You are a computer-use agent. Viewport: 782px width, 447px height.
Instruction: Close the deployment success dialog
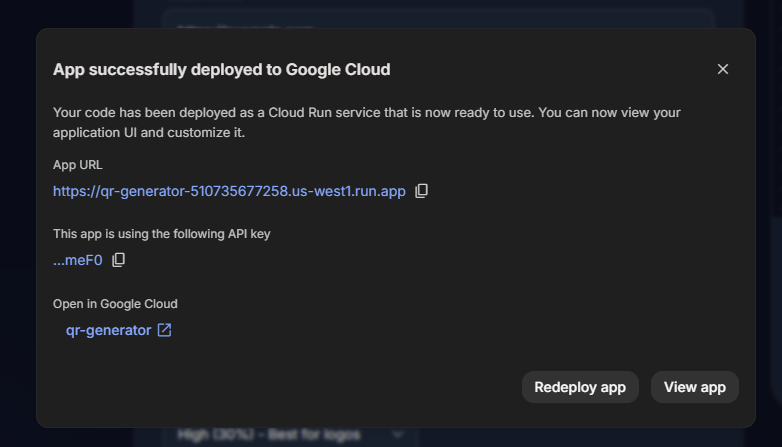click(723, 69)
